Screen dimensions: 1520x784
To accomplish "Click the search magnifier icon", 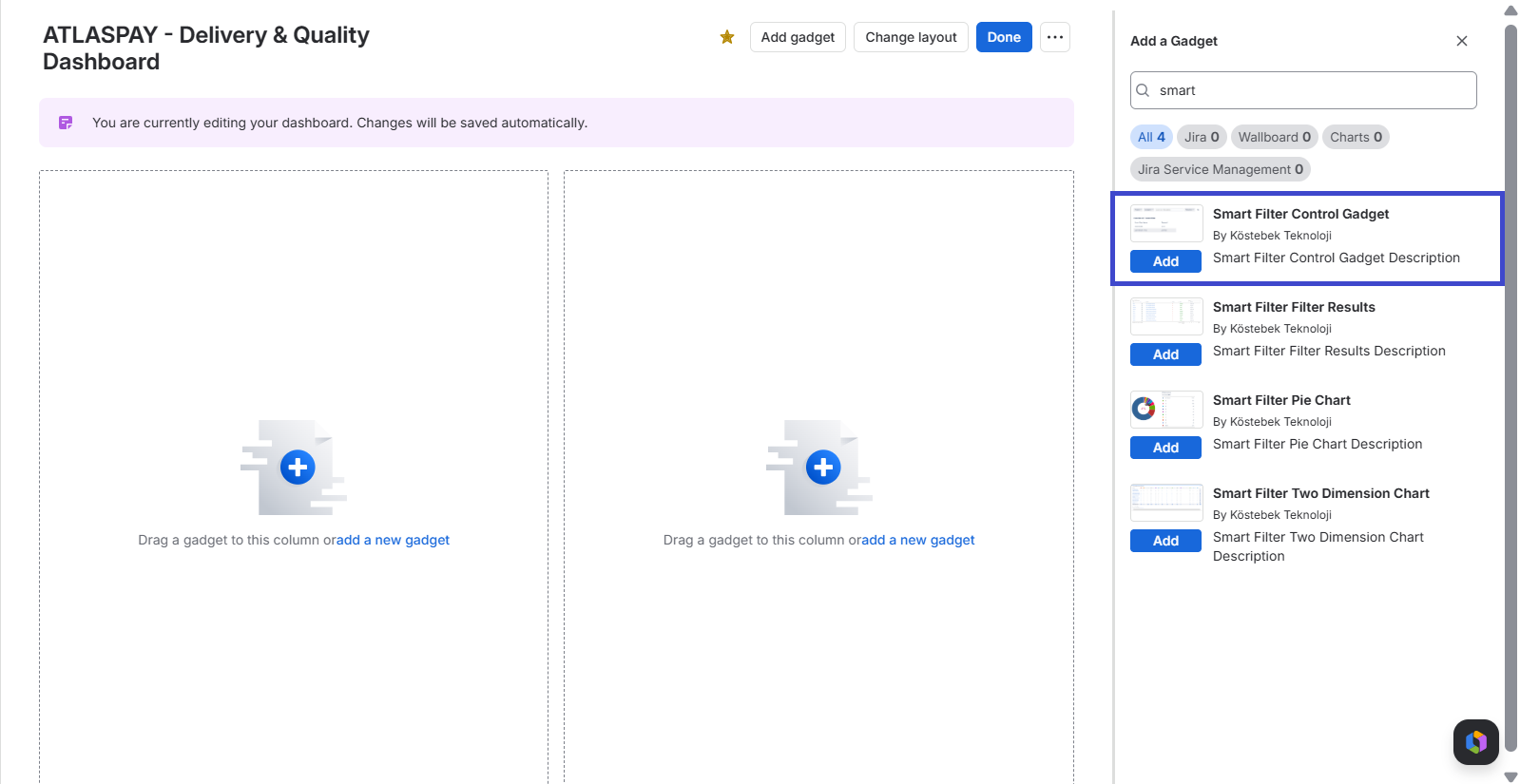I will click(1144, 90).
